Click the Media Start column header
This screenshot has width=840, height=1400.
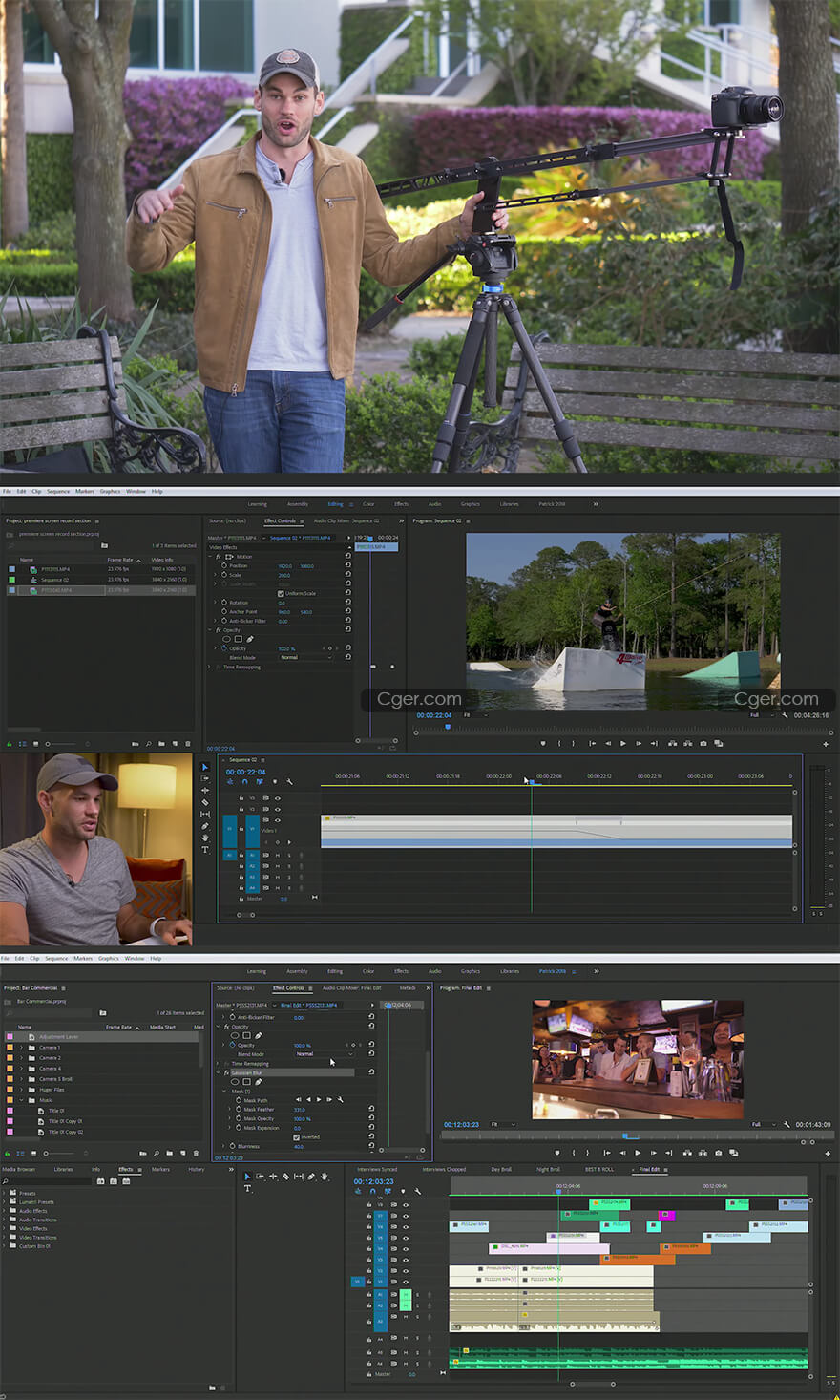point(162,1027)
